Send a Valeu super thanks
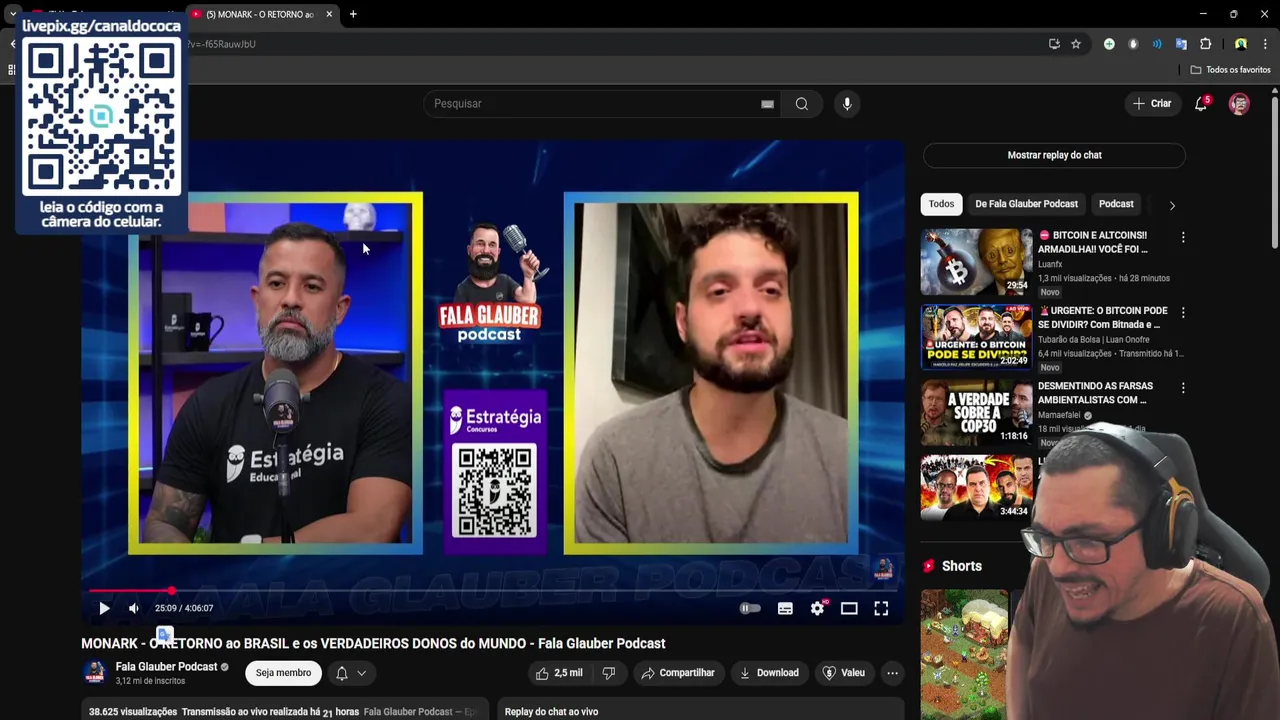1280x720 pixels. tap(843, 673)
